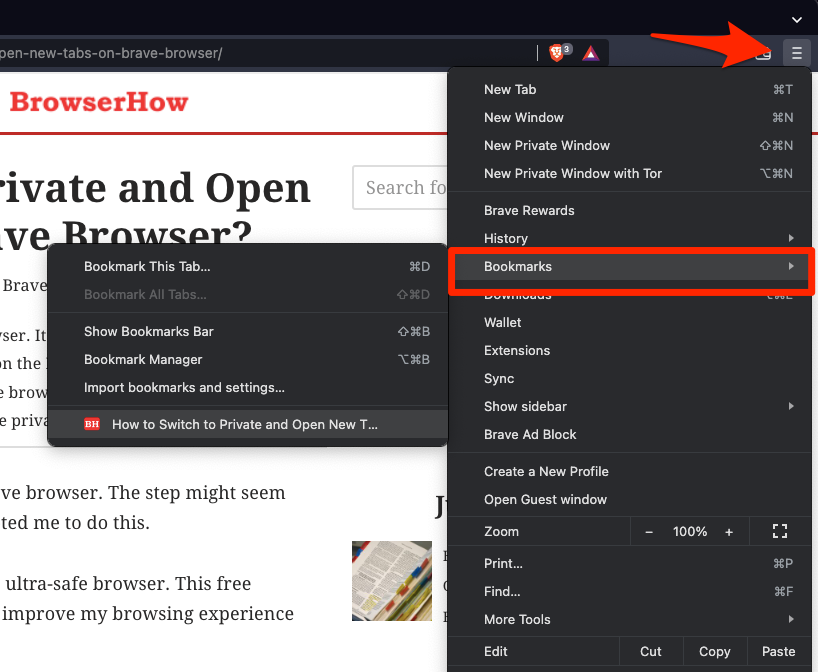Click the BH favicon bookmark icon
This screenshot has width=818, height=672.
(x=92, y=424)
